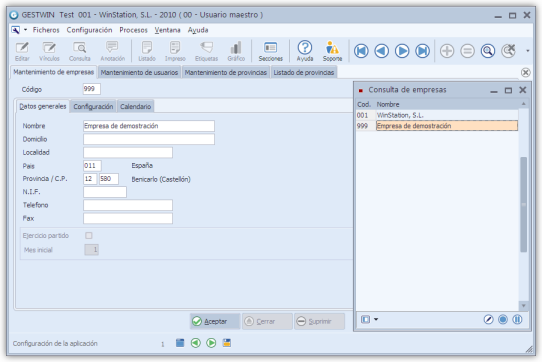This screenshot has width=542, height=362.
Task: Click green right arrow in status bar
Action: pos(211,343)
